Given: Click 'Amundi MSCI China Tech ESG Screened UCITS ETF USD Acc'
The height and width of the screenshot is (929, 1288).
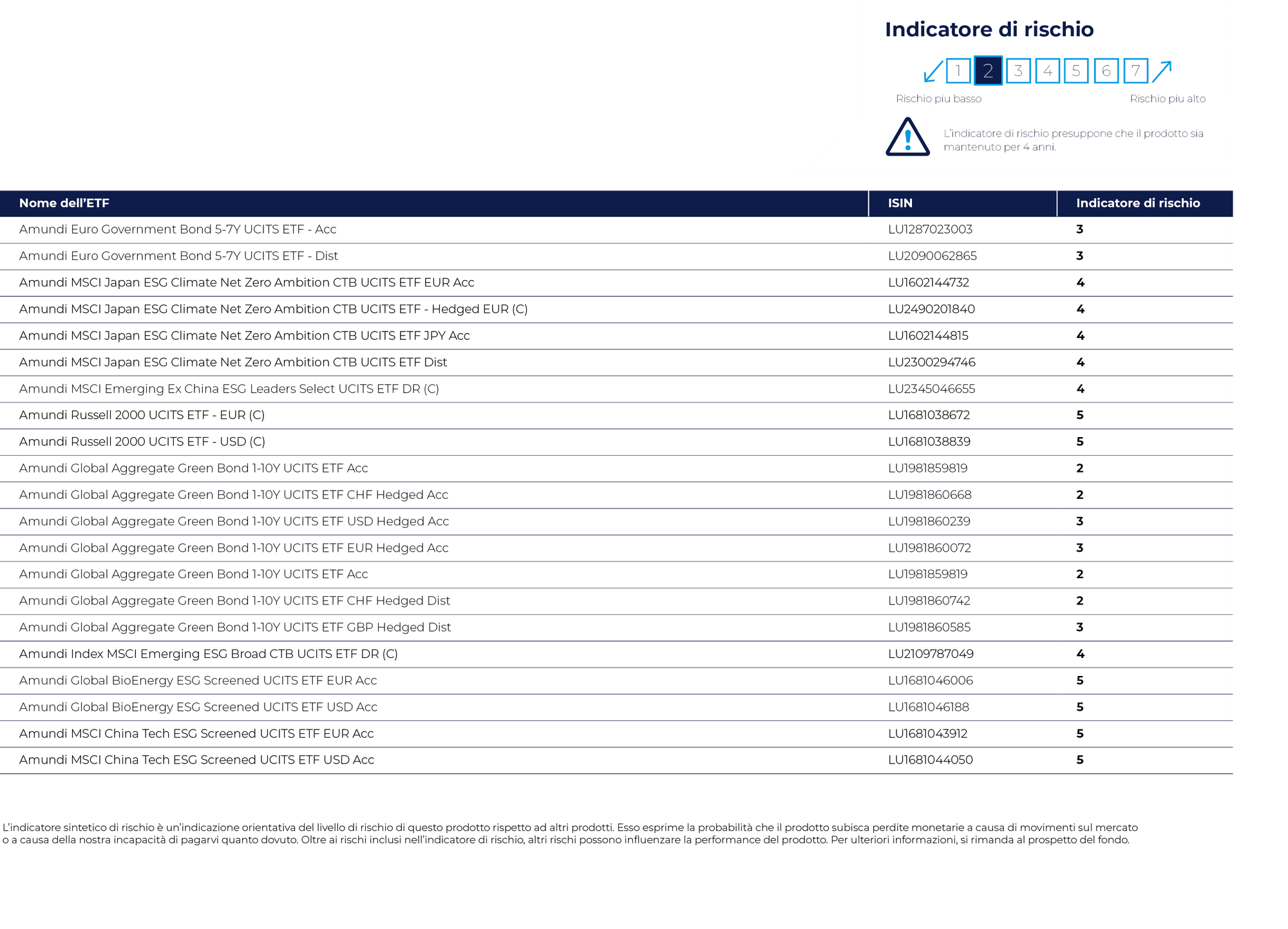Looking at the screenshot, I should [x=196, y=760].
